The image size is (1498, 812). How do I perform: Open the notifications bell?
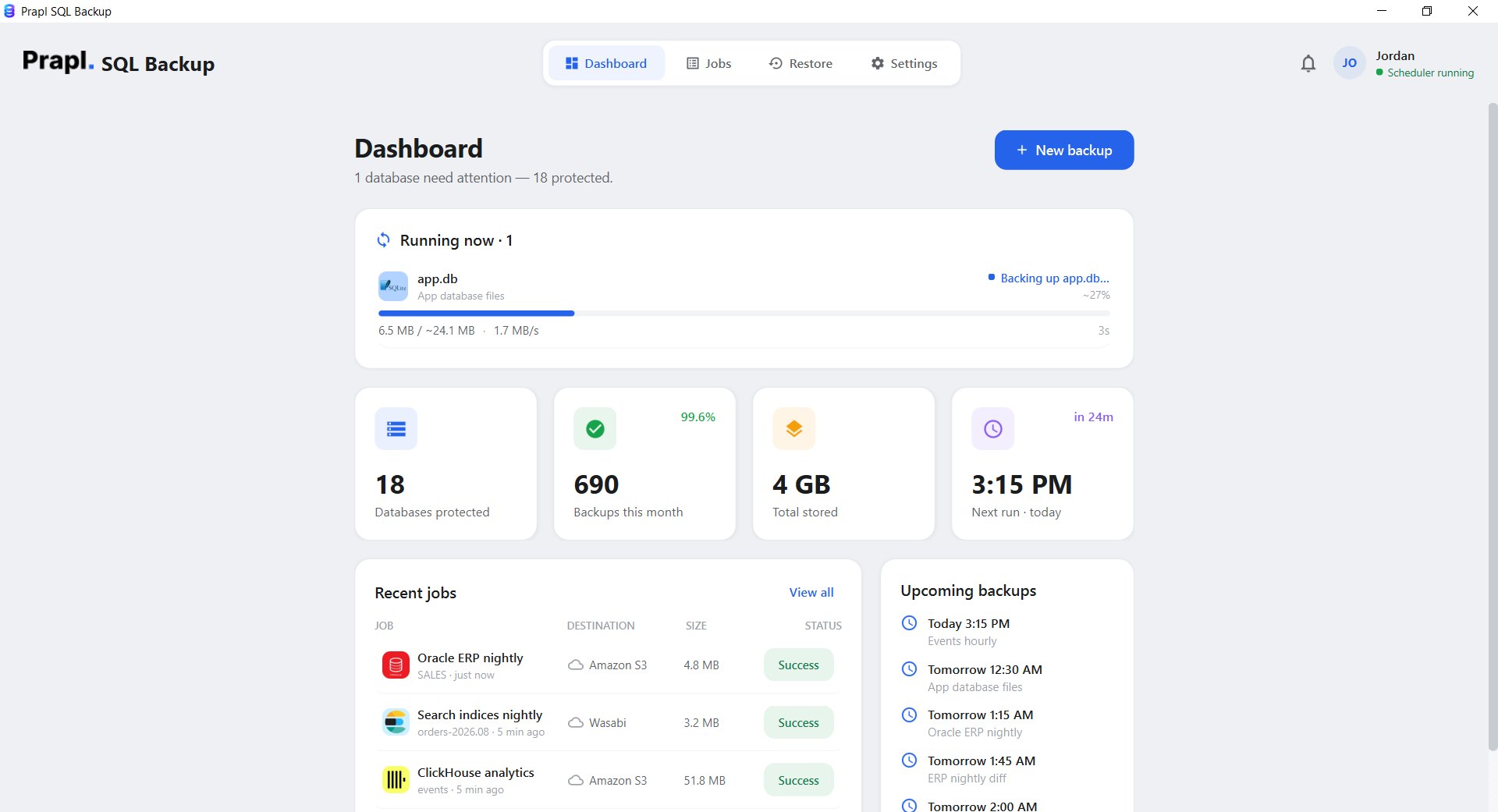[1308, 64]
